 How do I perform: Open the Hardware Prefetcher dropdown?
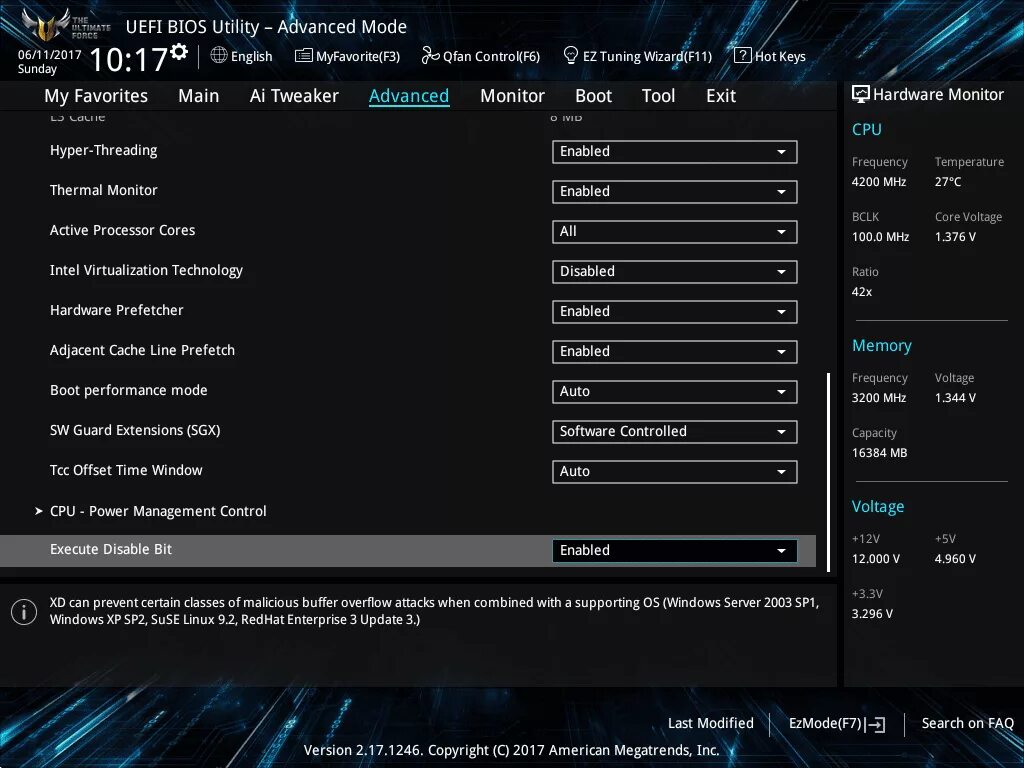pyautogui.click(x=674, y=312)
